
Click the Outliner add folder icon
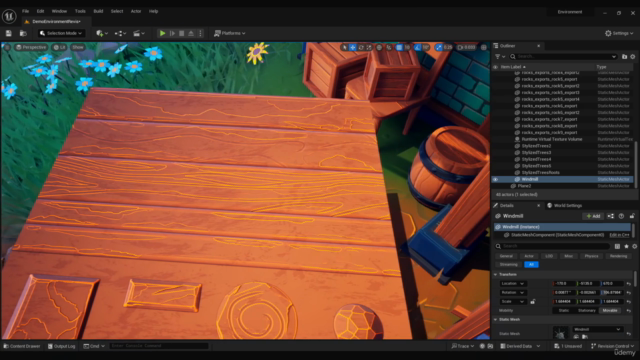[x=624, y=56]
